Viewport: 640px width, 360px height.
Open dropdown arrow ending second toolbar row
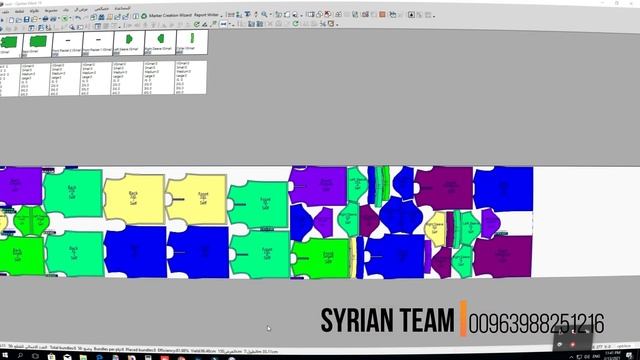[x=337, y=25]
